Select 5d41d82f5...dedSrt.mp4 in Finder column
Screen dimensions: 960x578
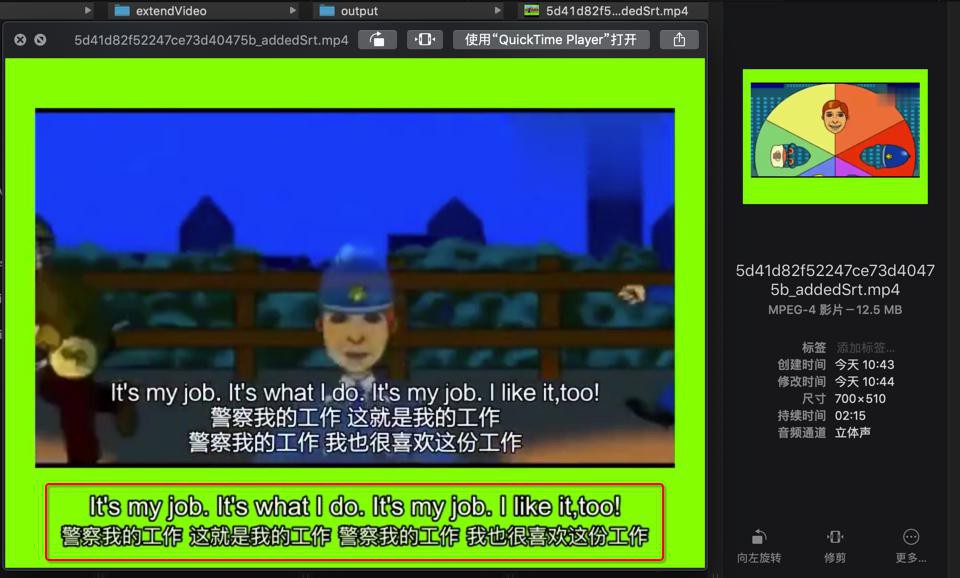(x=606, y=10)
